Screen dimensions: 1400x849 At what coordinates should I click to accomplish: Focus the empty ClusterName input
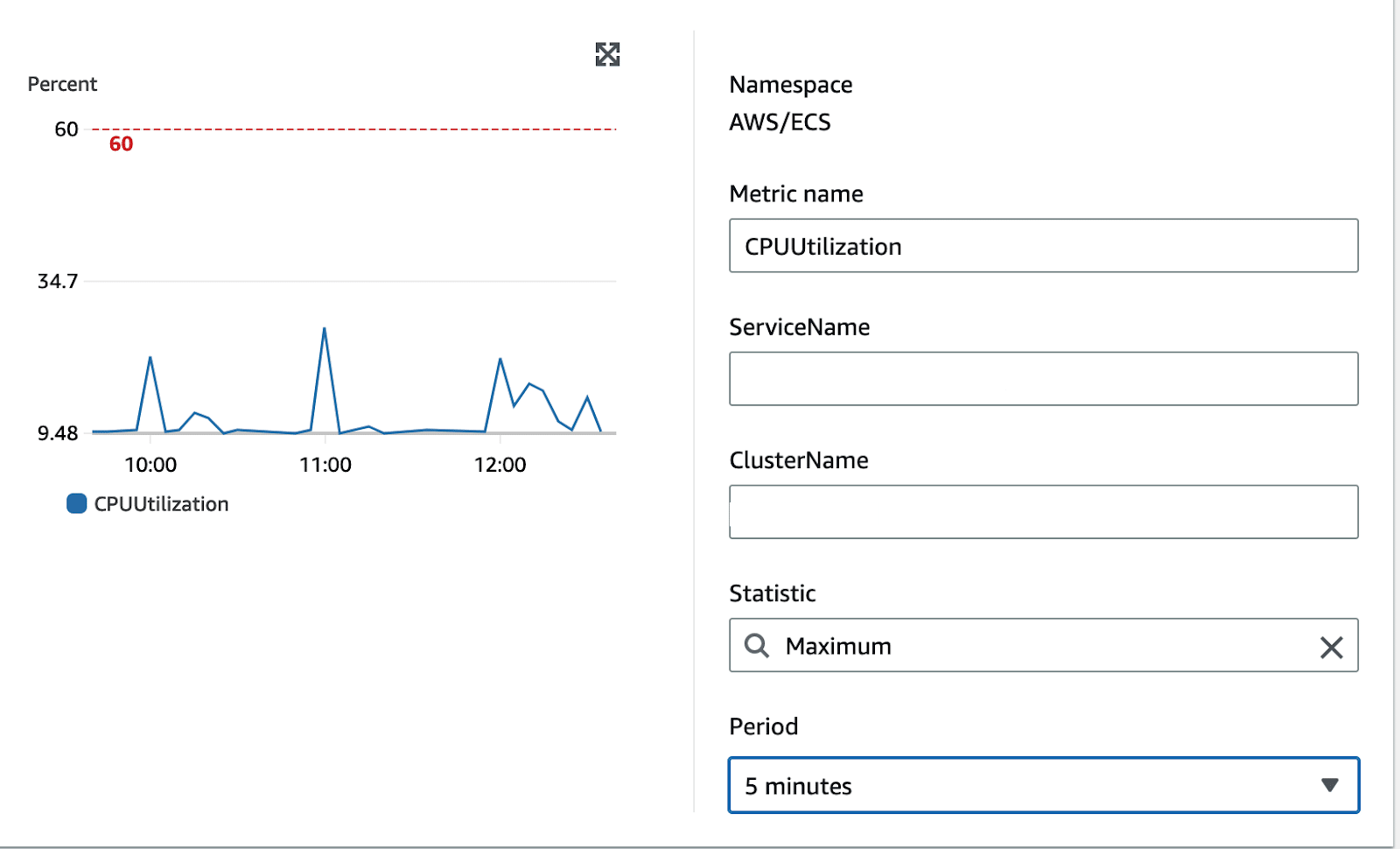[x=1044, y=512]
